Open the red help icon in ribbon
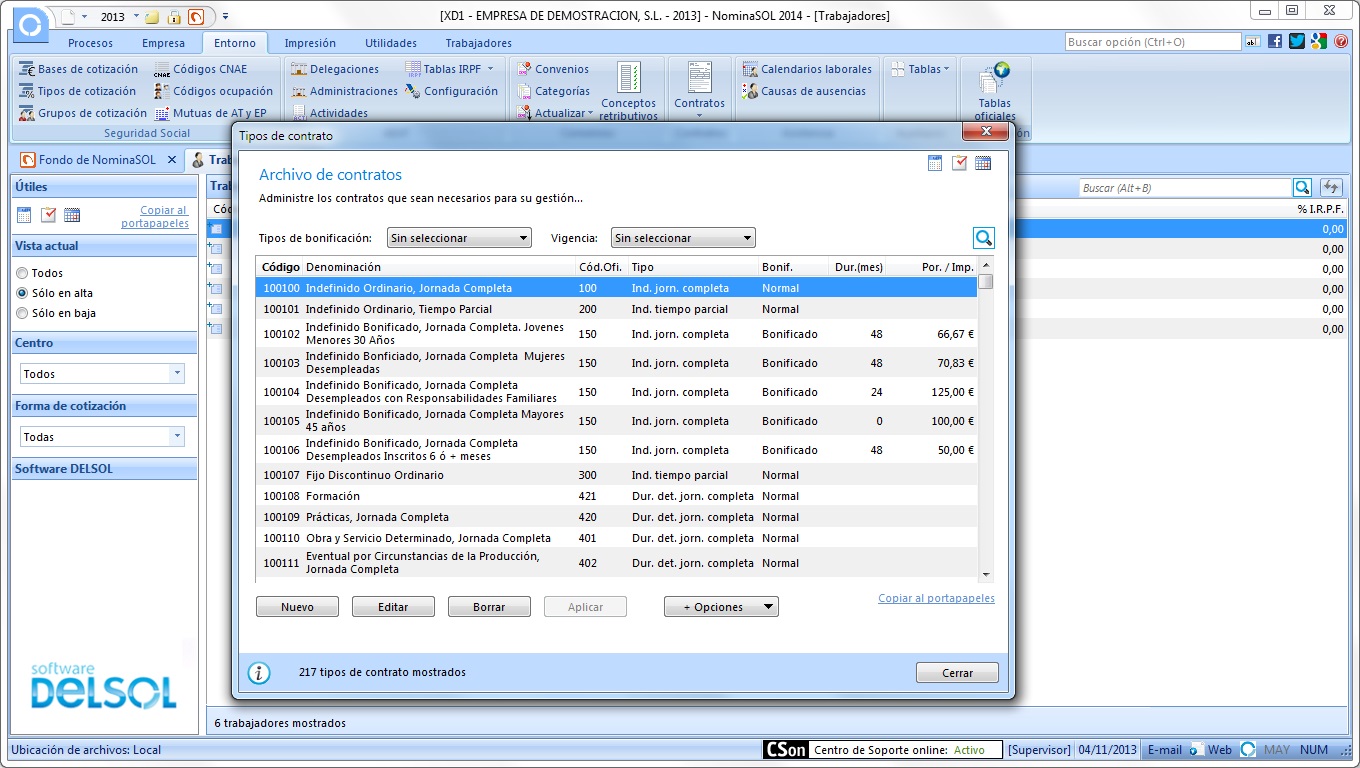 tap(1341, 41)
